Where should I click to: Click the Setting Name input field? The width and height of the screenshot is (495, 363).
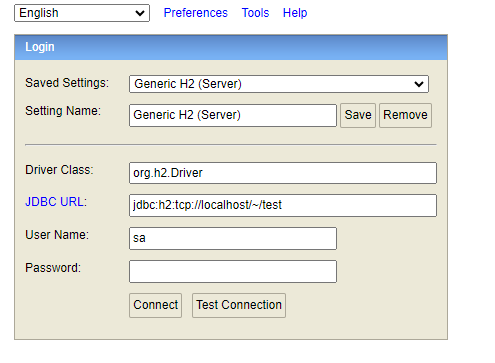[x=233, y=115]
